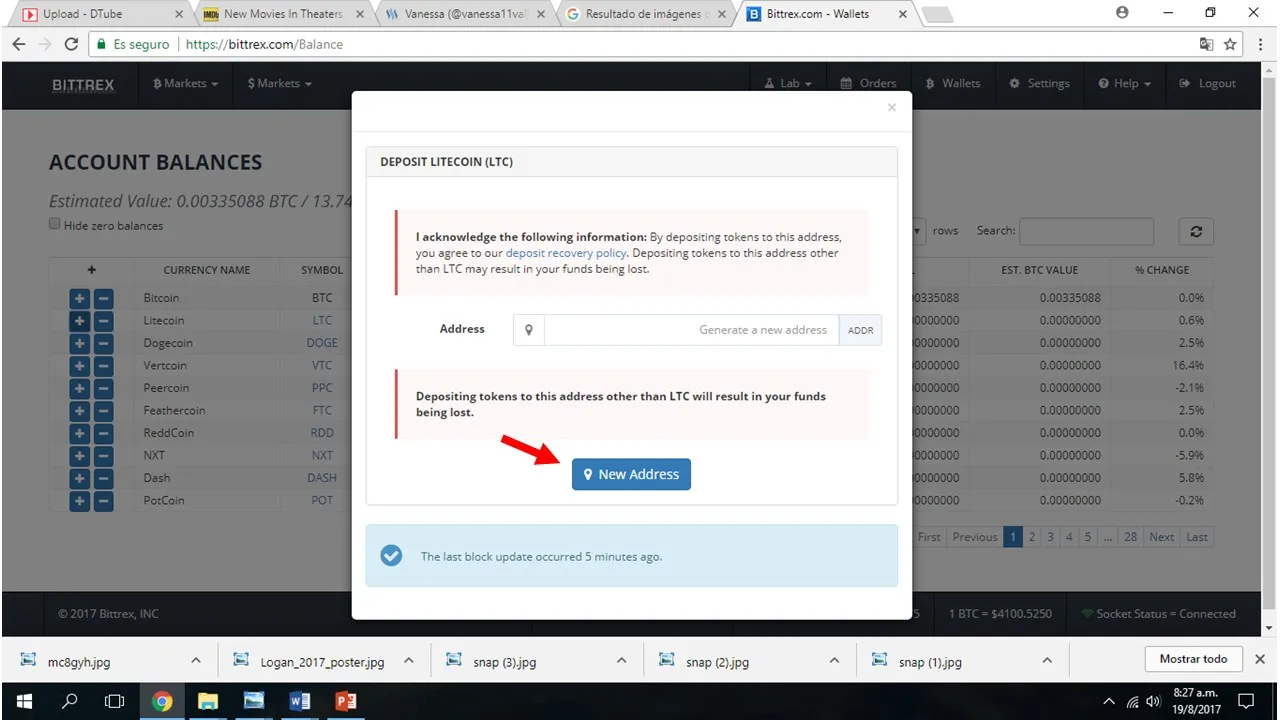
Task: Switch to the Vanessa tab
Action: (x=465, y=14)
